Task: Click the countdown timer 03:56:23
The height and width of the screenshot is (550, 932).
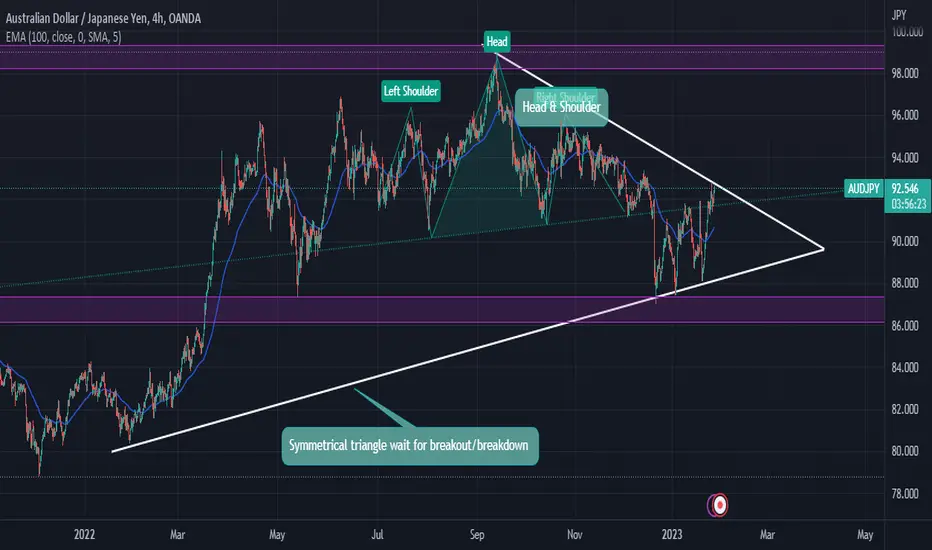Action: 909,205
